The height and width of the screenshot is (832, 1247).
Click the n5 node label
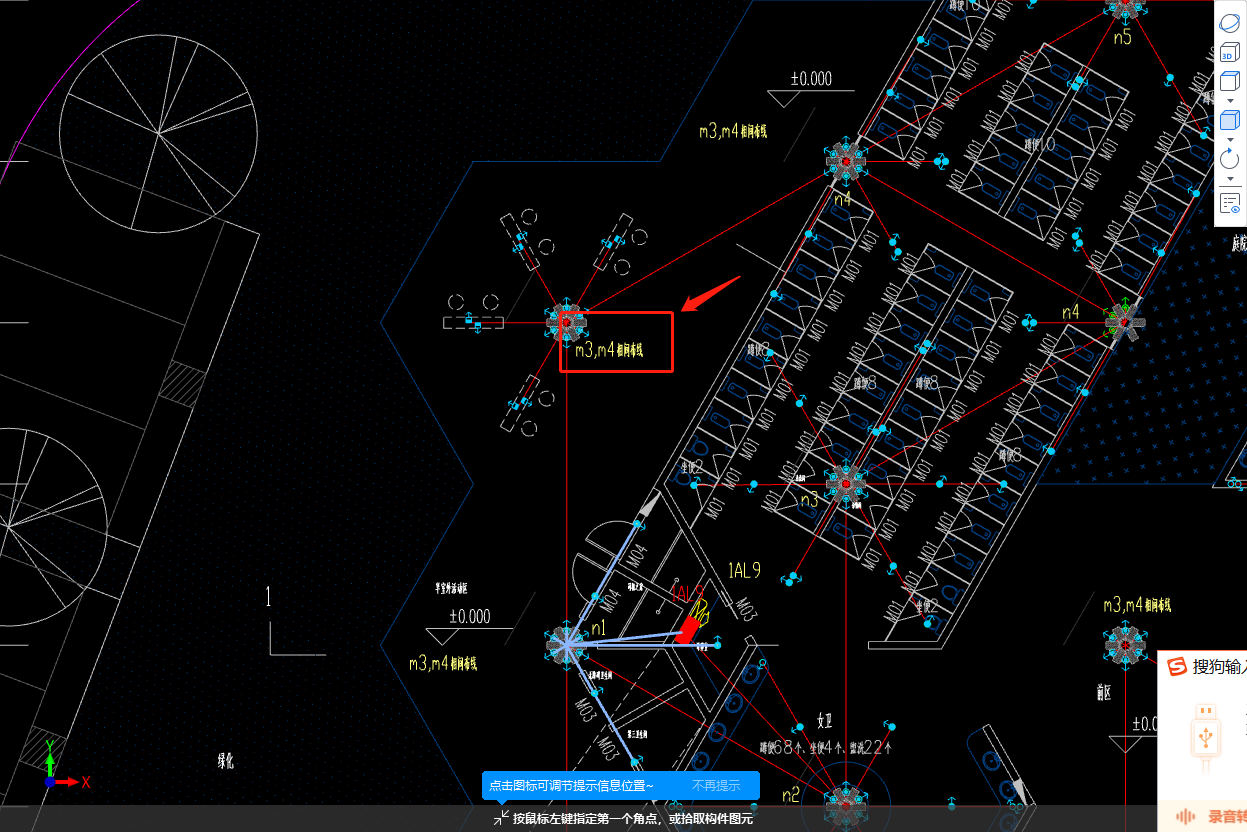click(1122, 38)
